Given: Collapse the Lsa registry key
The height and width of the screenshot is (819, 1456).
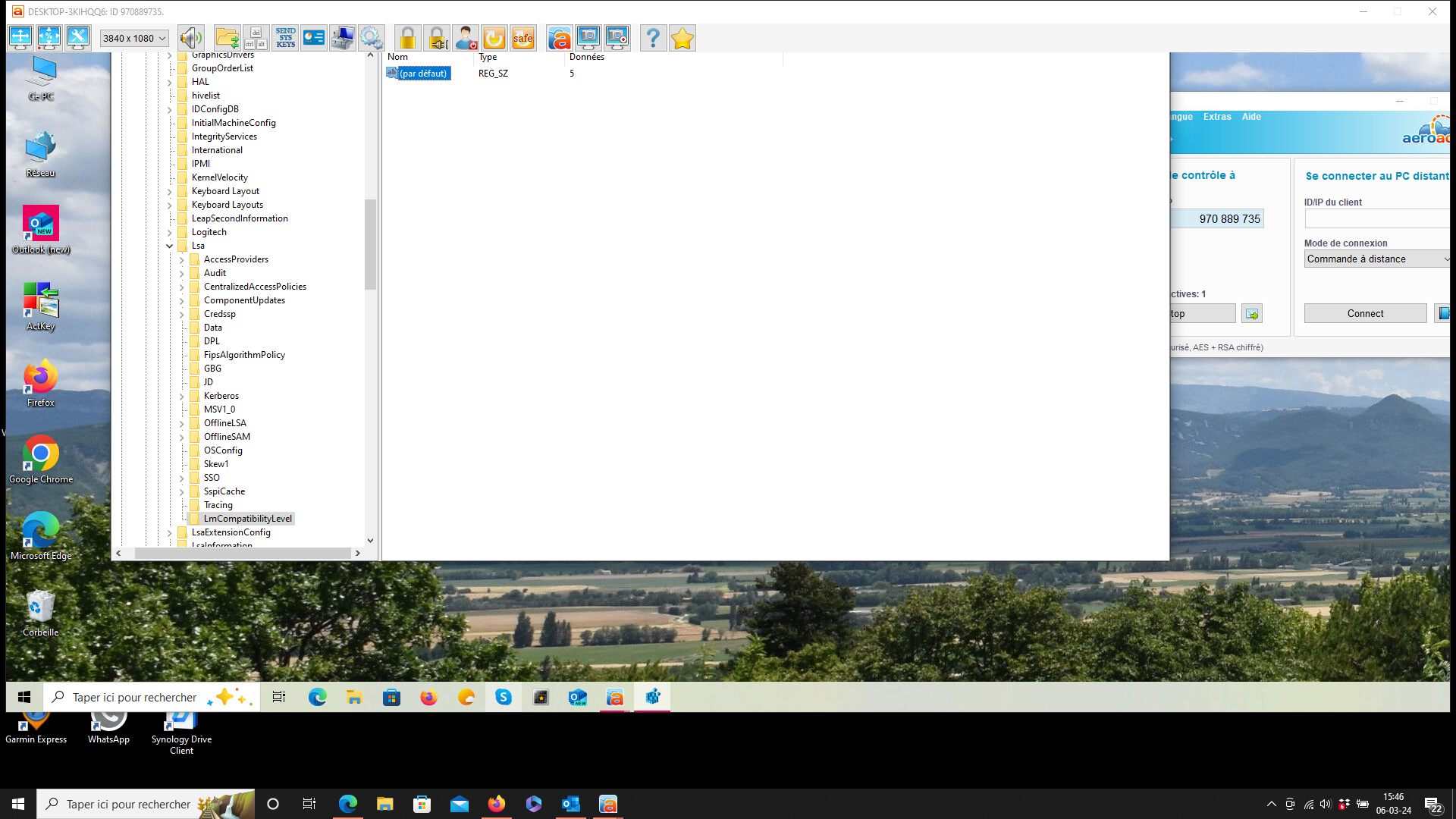Looking at the screenshot, I should pyautogui.click(x=169, y=246).
